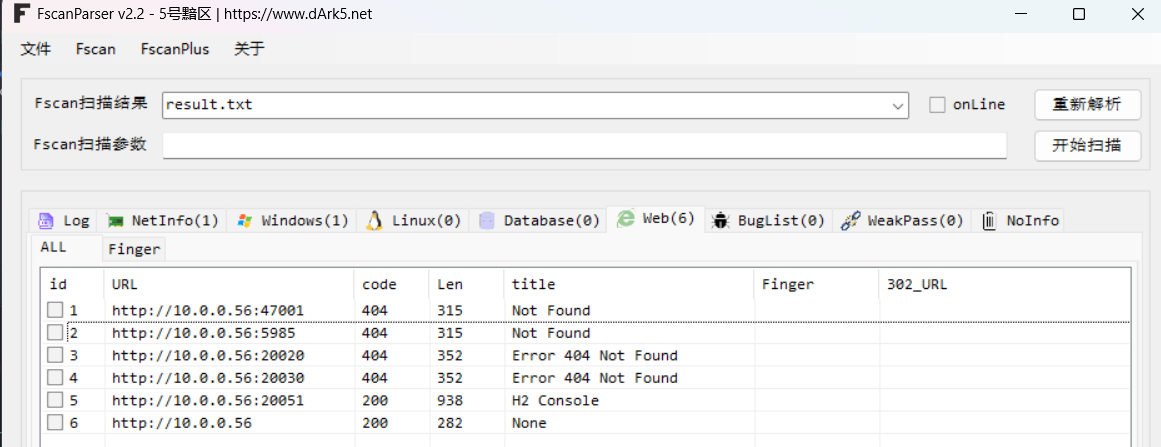This screenshot has height=447, width=1161.
Task: Open the Fscan menu
Action: click(x=96, y=49)
